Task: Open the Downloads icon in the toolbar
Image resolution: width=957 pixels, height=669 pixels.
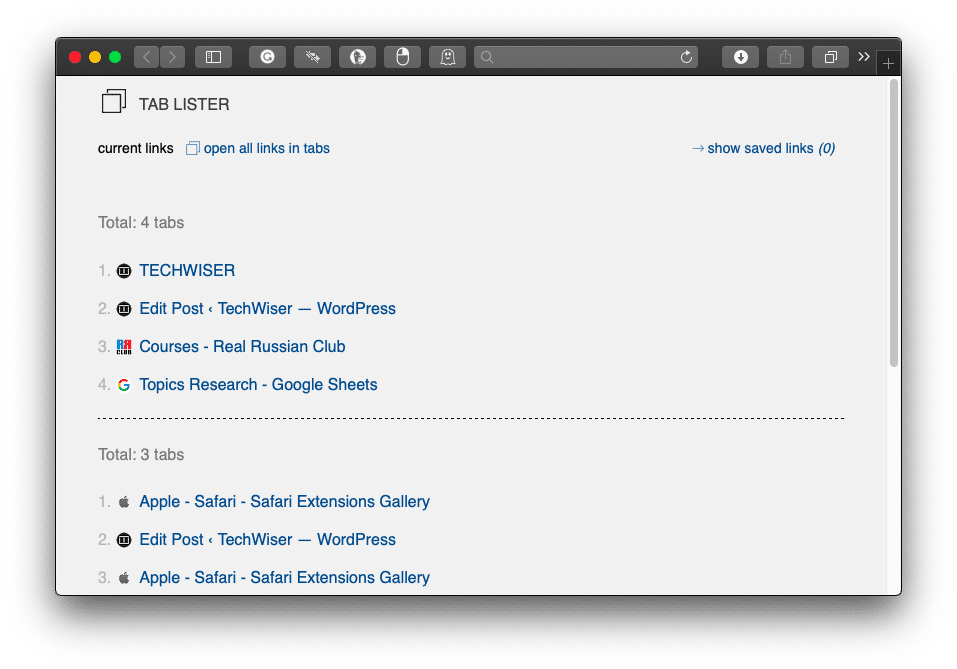Action: pos(740,57)
